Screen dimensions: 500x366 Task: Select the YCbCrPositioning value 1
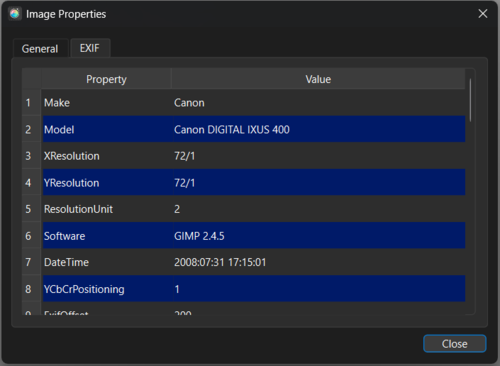[319, 289]
